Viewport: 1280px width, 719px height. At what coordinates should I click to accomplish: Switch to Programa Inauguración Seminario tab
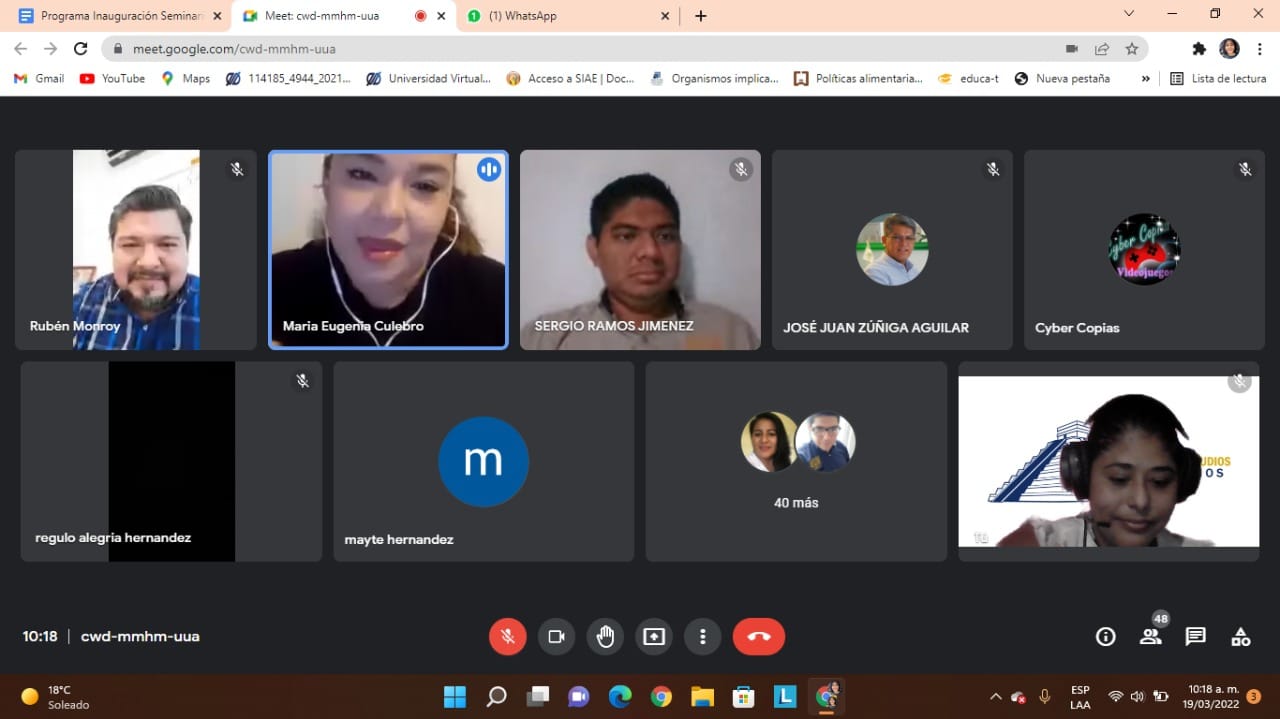click(120, 16)
